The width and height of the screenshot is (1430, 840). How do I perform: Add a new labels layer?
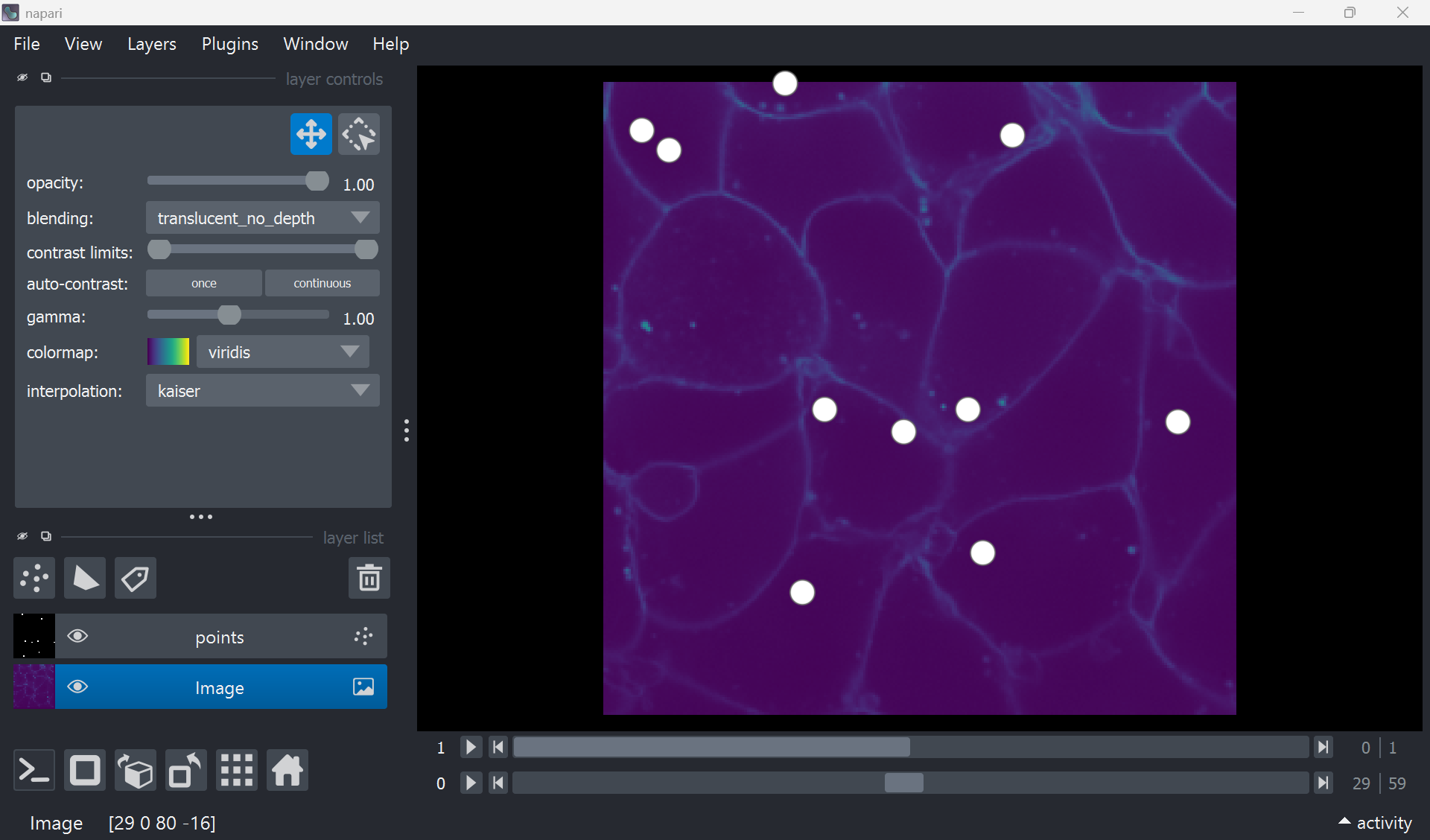pyautogui.click(x=135, y=578)
